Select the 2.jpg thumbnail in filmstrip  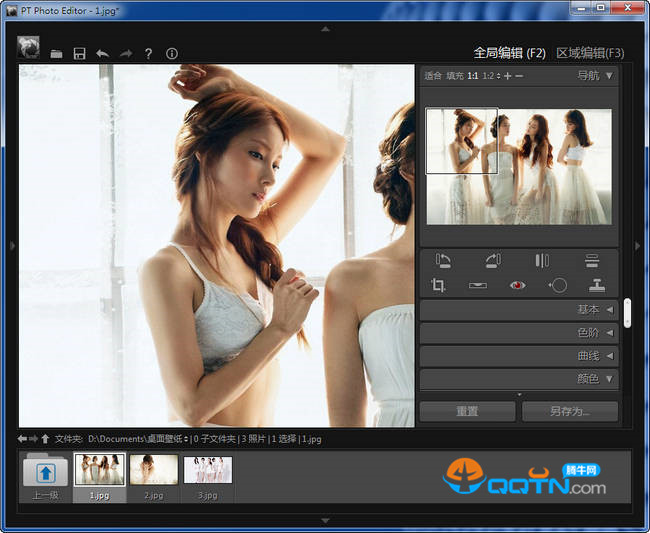pyautogui.click(x=153, y=475)
